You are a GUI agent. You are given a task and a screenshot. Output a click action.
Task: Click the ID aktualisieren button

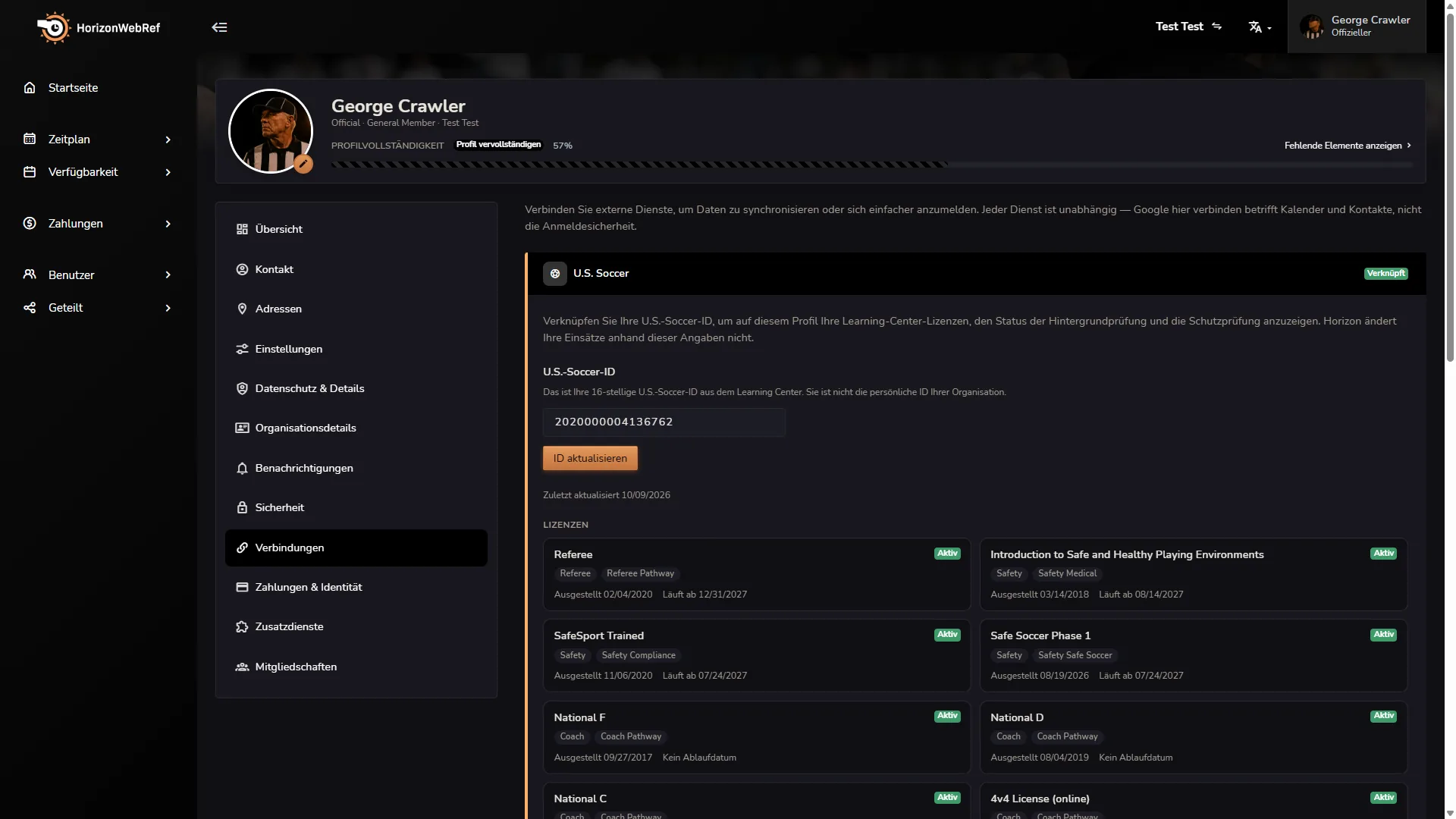click(590, 458)
